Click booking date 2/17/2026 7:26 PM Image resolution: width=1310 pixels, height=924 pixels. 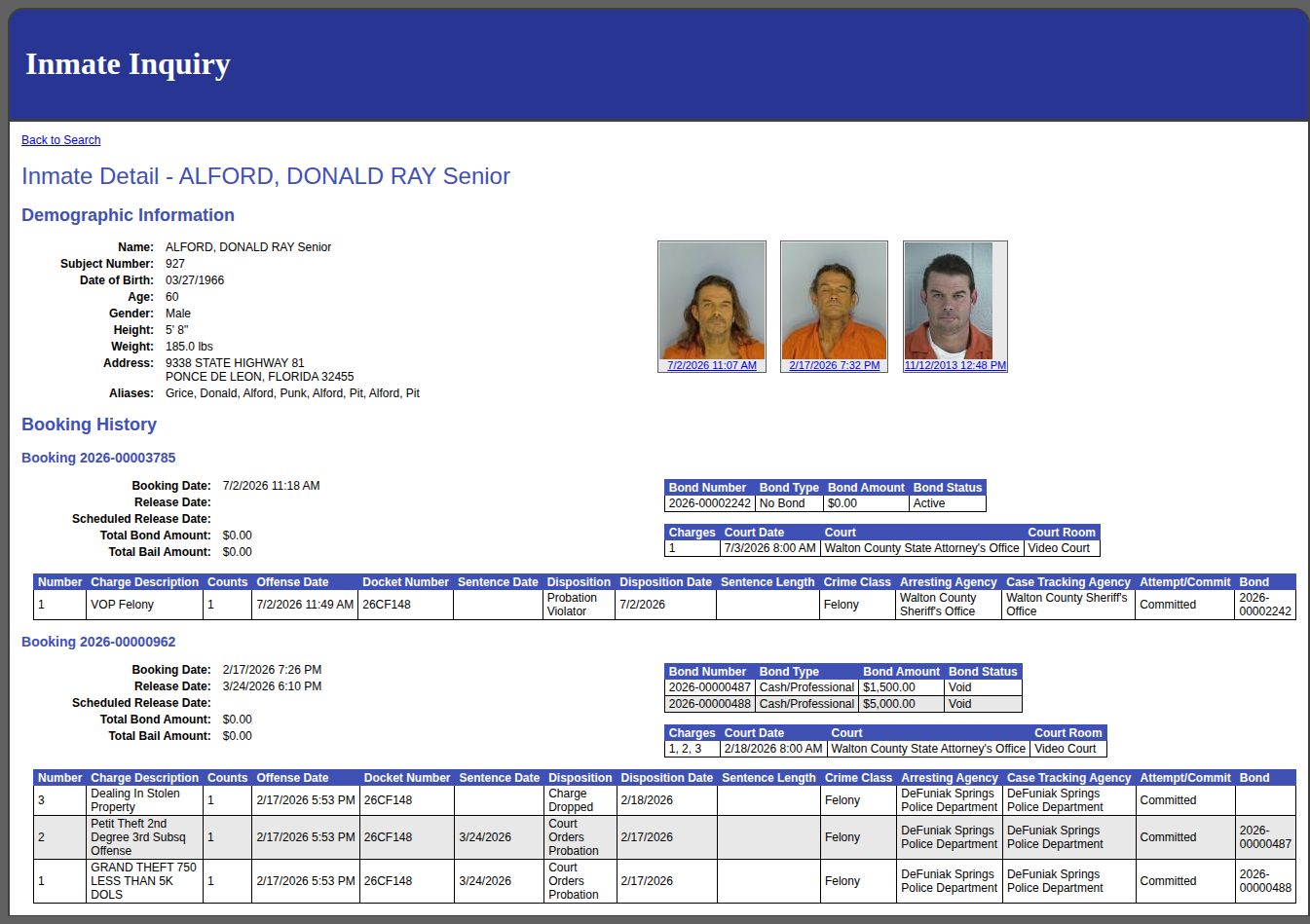point(272,670)
